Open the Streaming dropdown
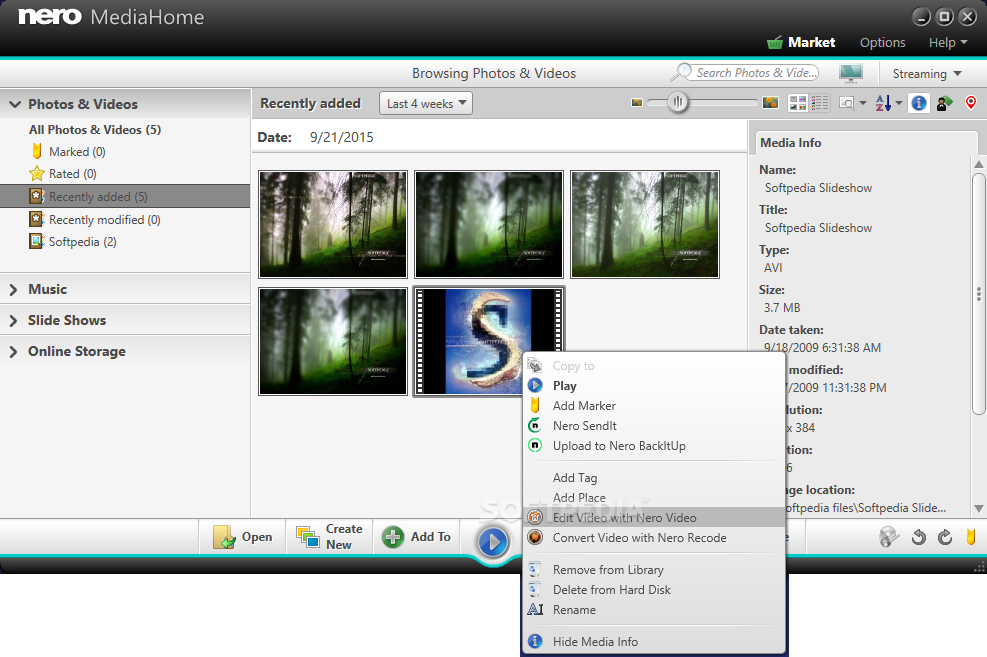The image size is (987, 657). [927, 74]
